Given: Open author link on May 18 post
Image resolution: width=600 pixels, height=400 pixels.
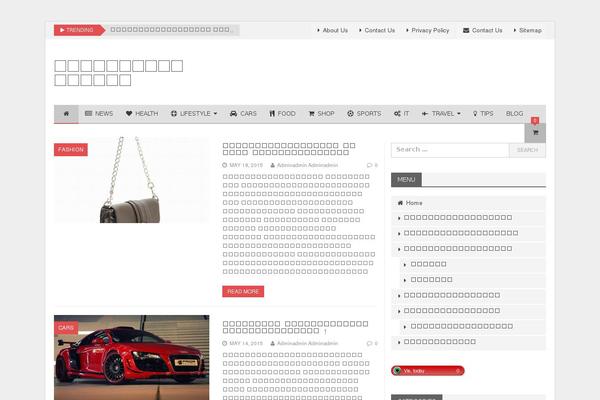Looking at the screenshot, I should 307,165.
